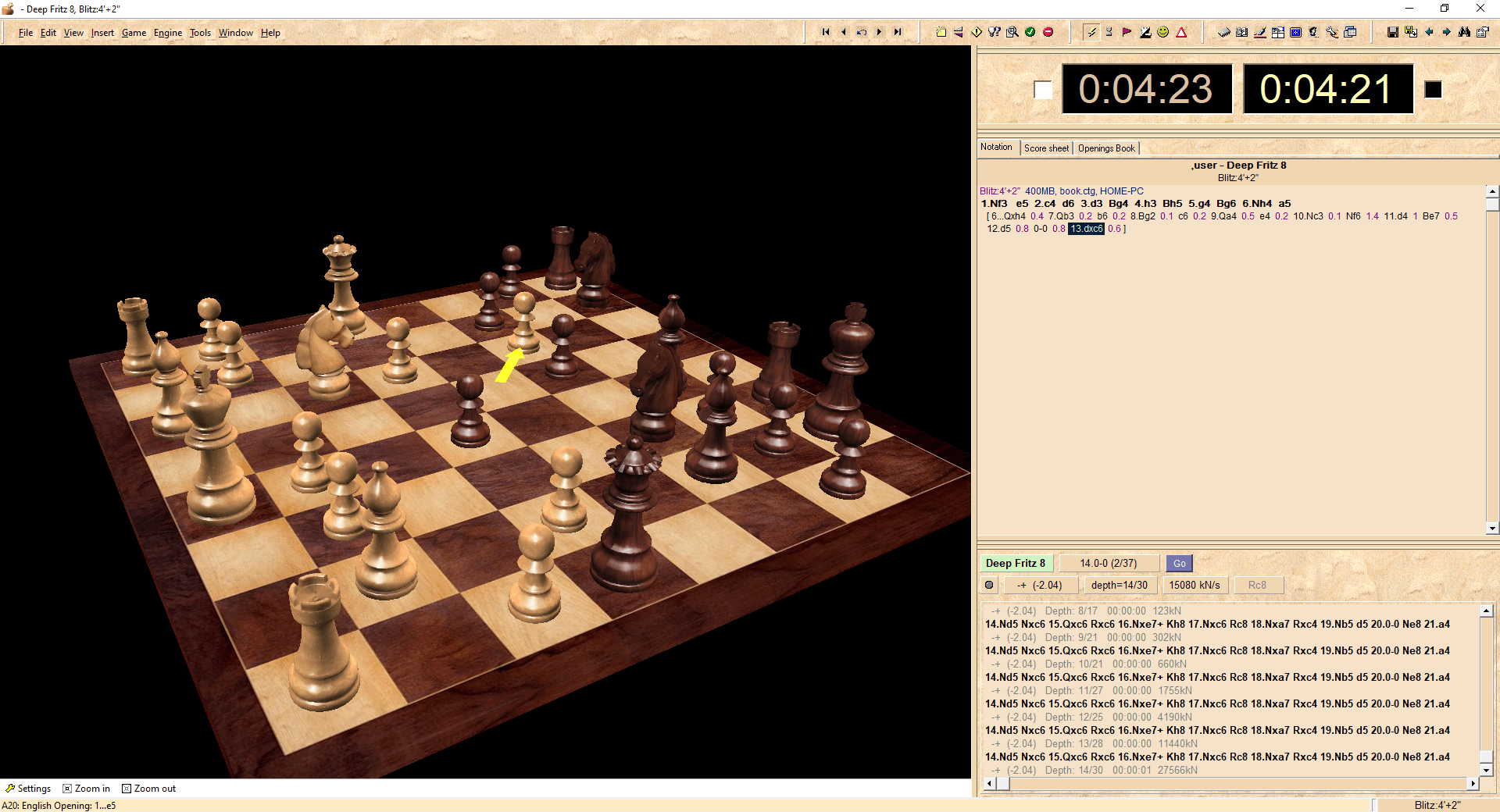Switch to the Openings Book tab
Screen dimensions: 1500x812
(1106, 148)
